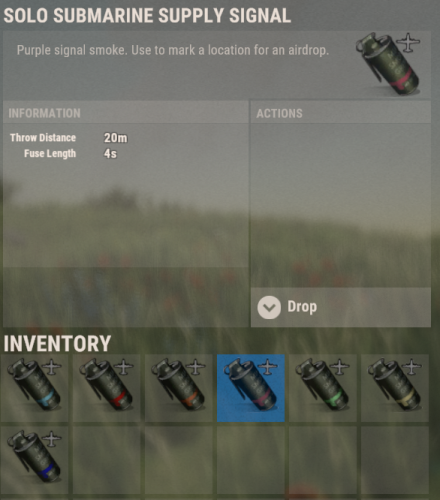Select the yellow-banded supply signal grenade
Screen dimensions: 440x500
pyautogui.click(x=395, y=388)
